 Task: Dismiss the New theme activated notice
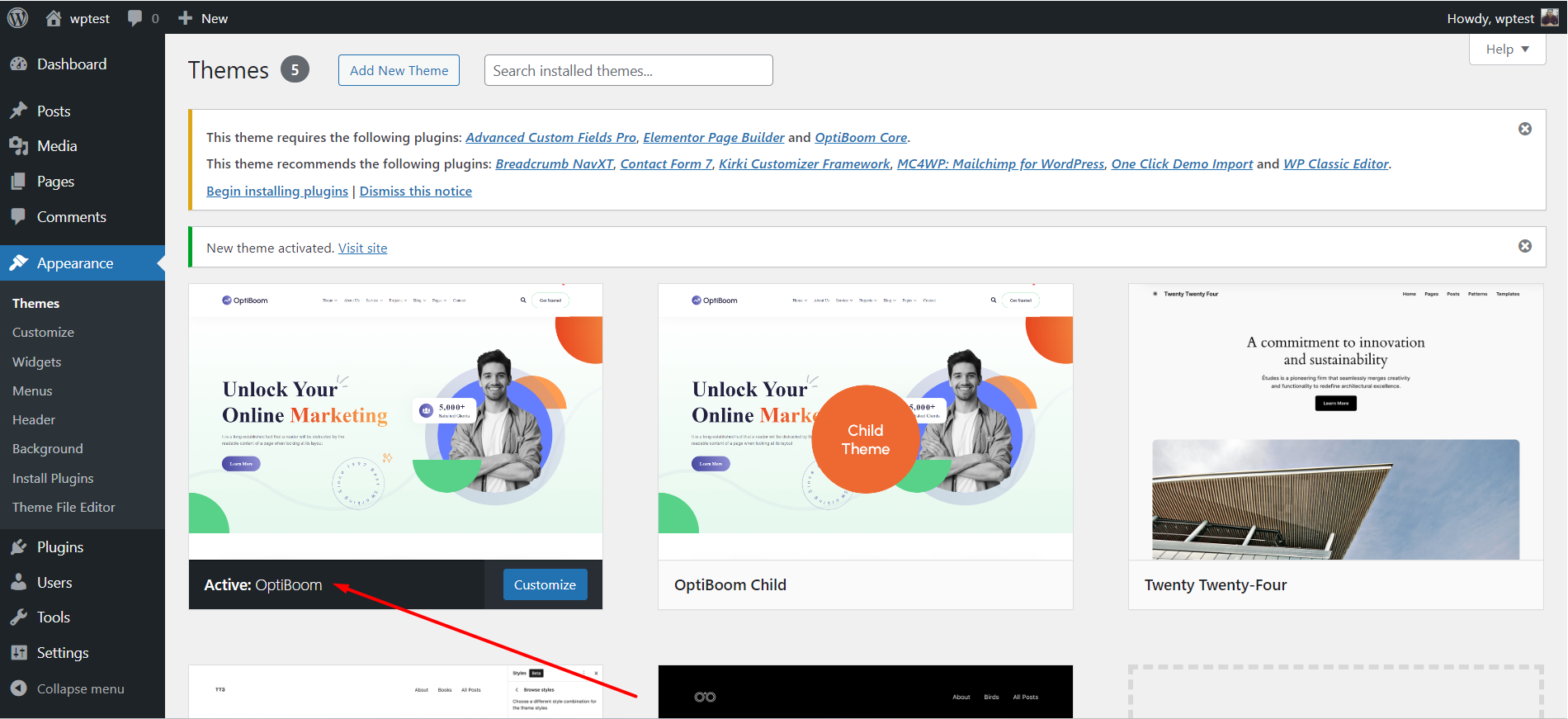(x=1525, y=246)
